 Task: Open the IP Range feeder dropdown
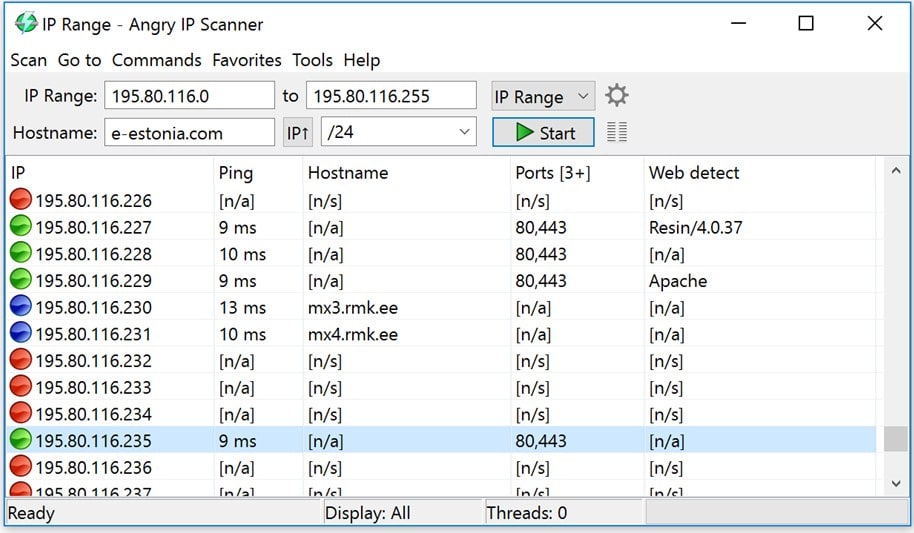click(x=543, y=96)
